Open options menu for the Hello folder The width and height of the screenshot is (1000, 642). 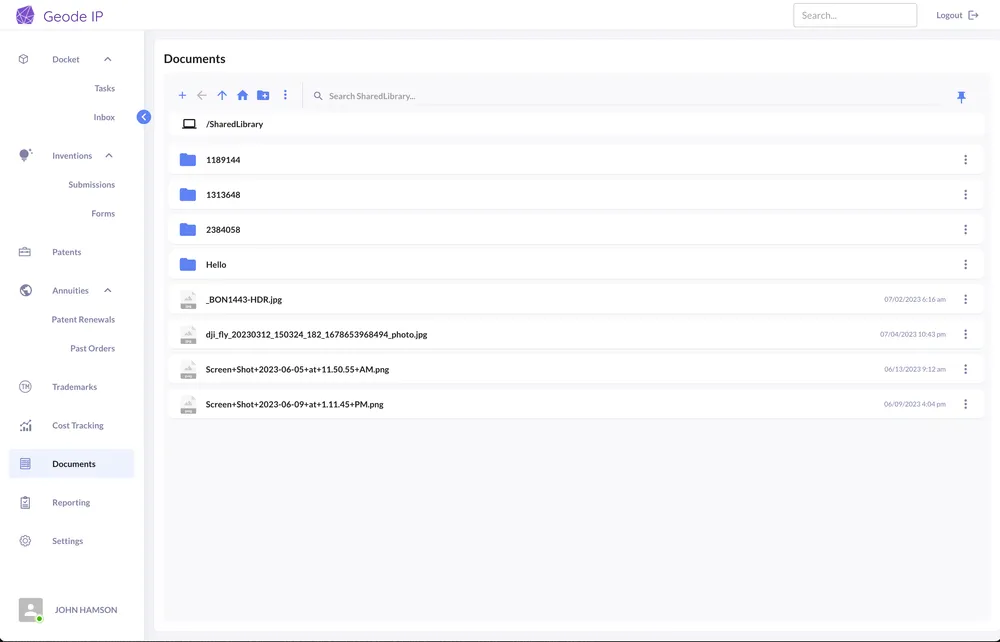[965, 265]
